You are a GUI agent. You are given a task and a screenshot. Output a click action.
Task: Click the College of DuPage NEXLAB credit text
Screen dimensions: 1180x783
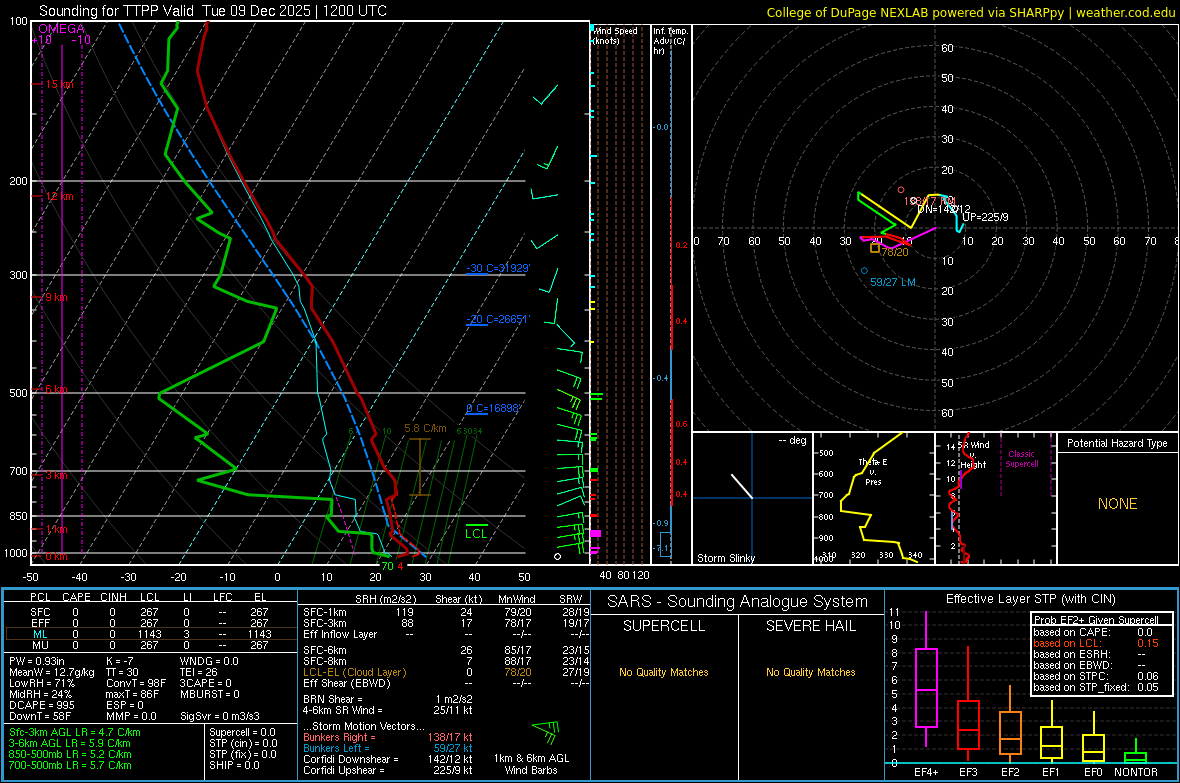point(970,12)
